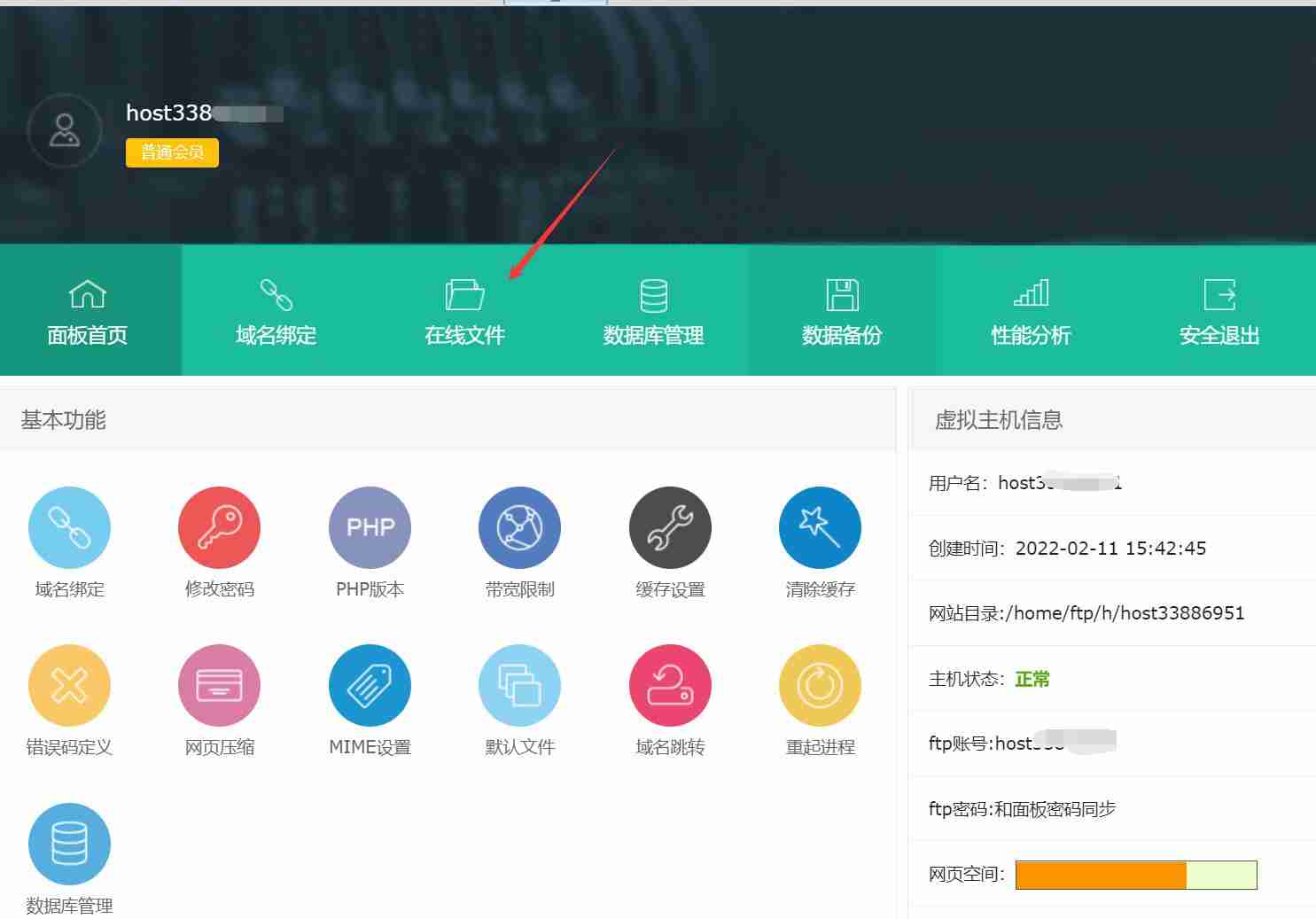
Task: Click the 修改密码 red key icon
Action: [219, 527]
